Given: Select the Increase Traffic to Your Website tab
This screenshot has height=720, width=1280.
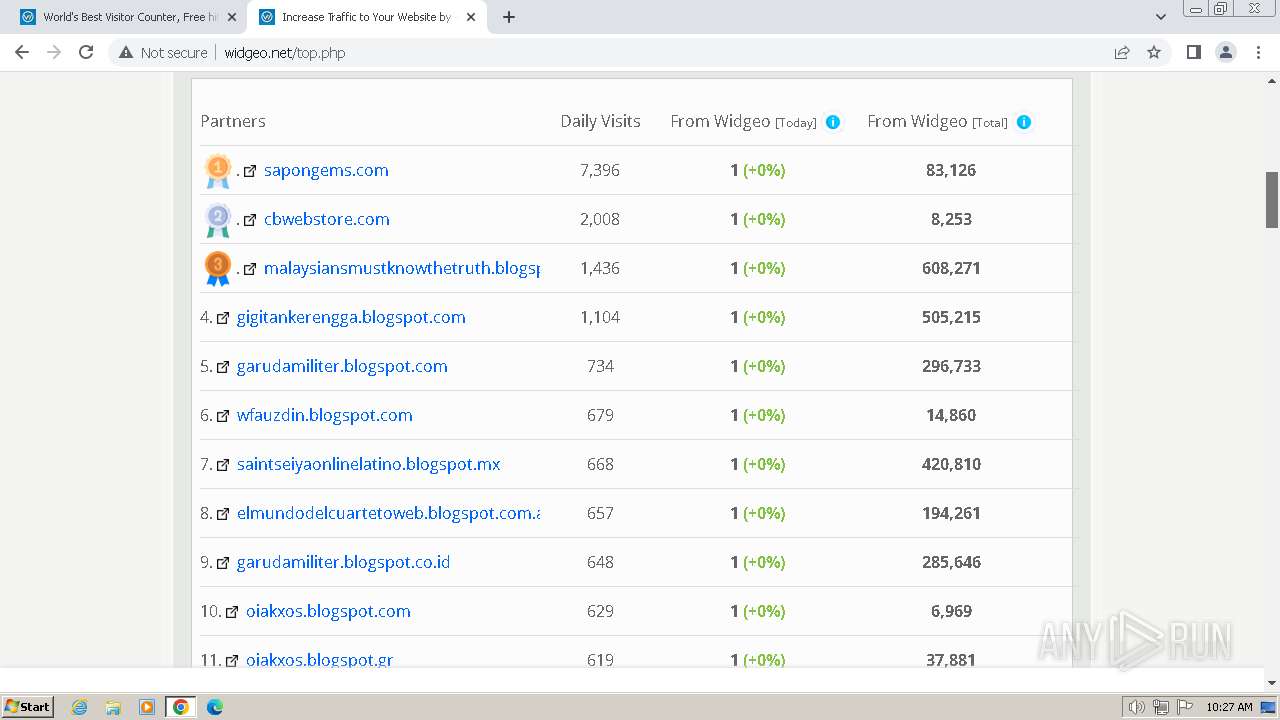Looking at the screenshot, I should 368,17.
